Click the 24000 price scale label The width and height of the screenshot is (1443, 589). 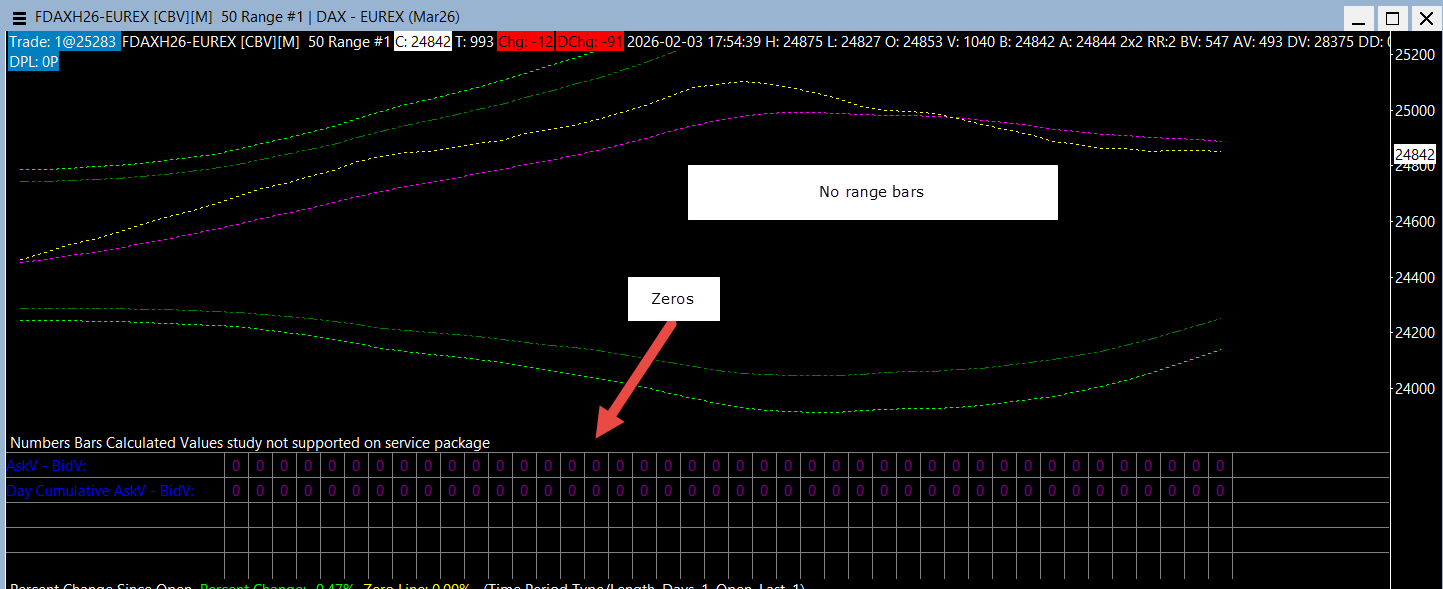point(1415,388)
